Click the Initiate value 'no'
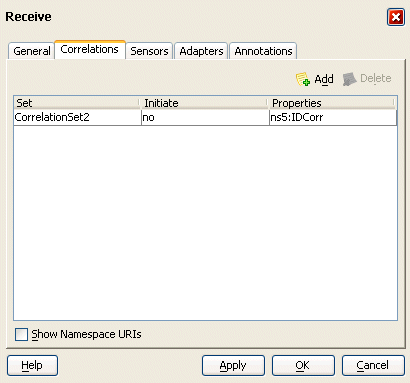410x383 pixels. click(205, 117)
